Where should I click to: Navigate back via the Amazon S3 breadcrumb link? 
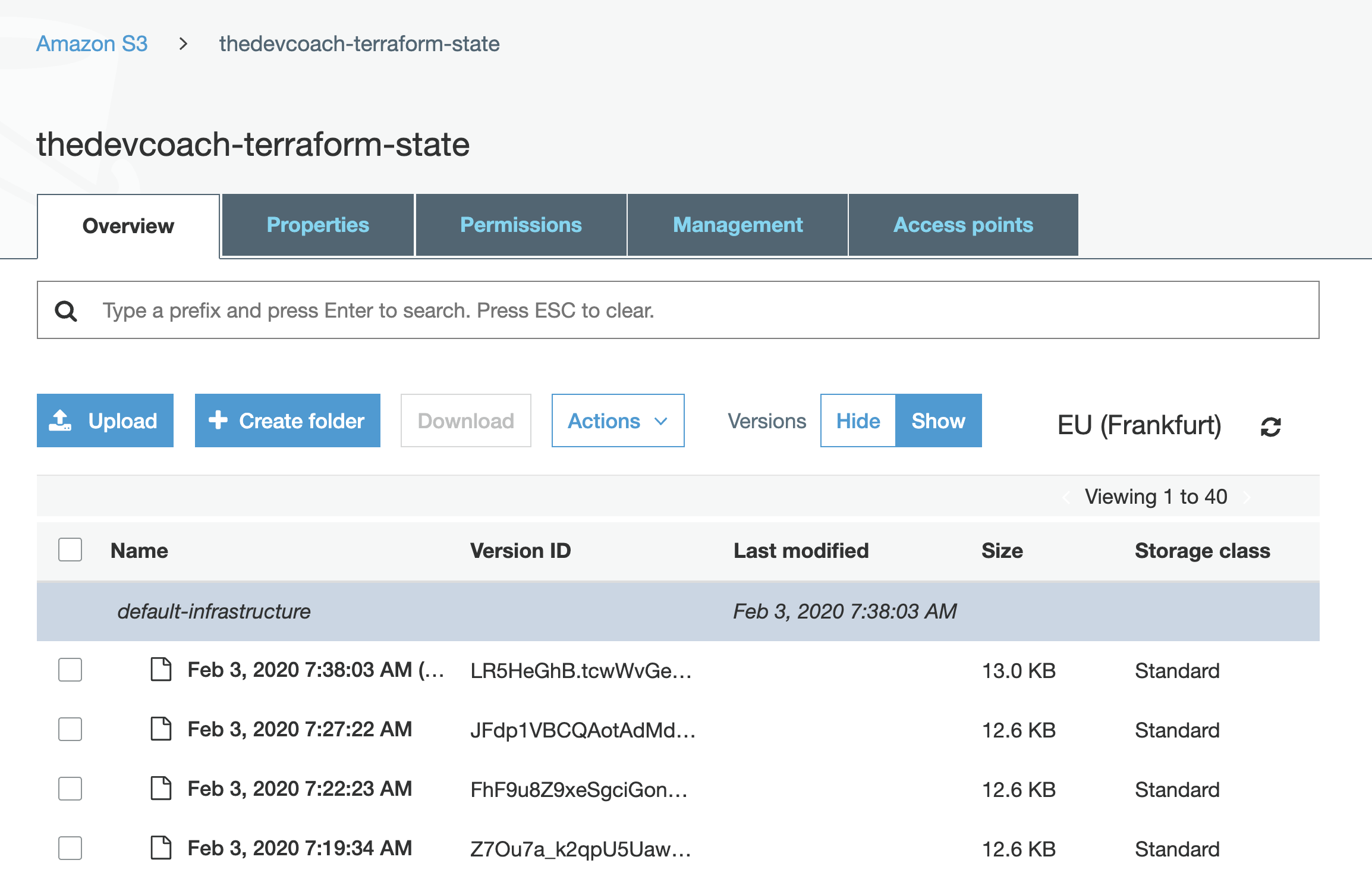click(92, 43)
